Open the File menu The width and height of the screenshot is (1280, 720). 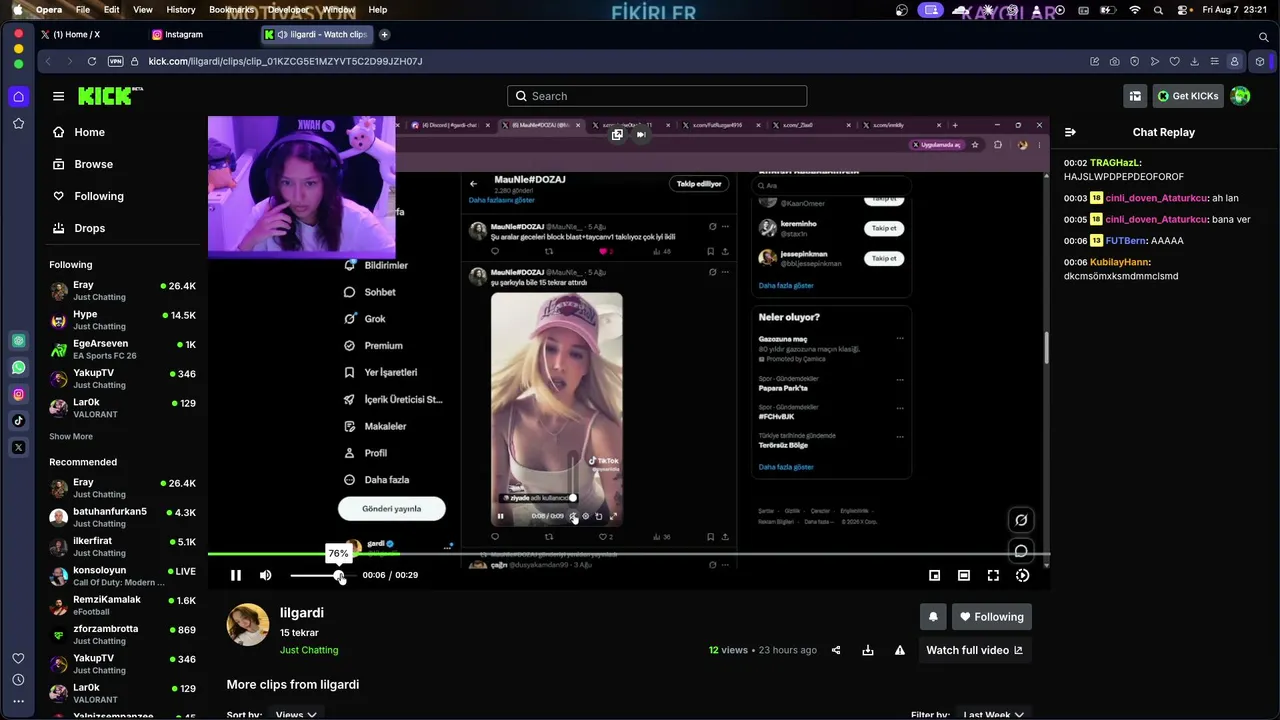tap(83, 10)
